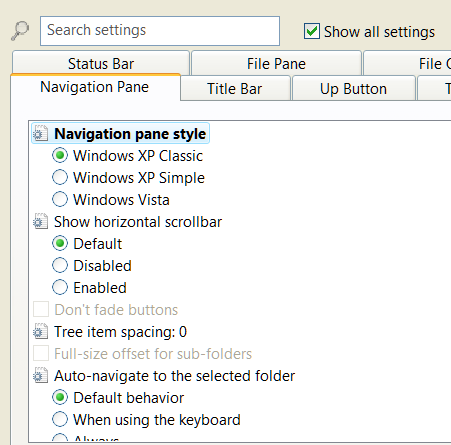This screenshot has height=445, width=451.
Task: Open the Up Button tab
Action: click(x=354, y=88)
